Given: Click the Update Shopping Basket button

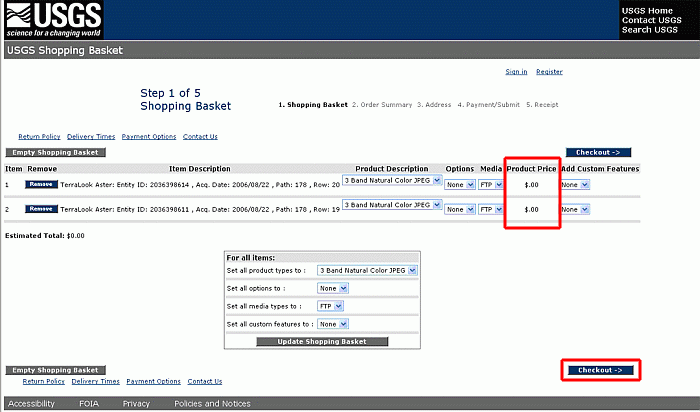Looking at the screenshot, I should [x=322, y=341].
